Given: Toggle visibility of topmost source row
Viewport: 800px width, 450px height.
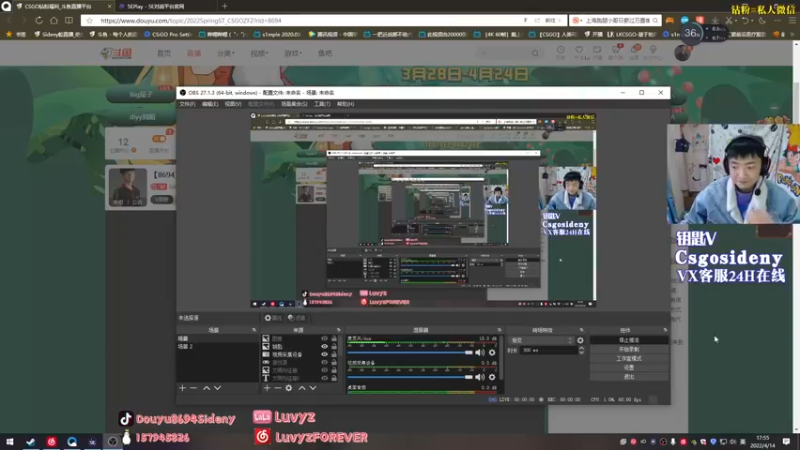Looking at the screenshot, I should [324, 338].
